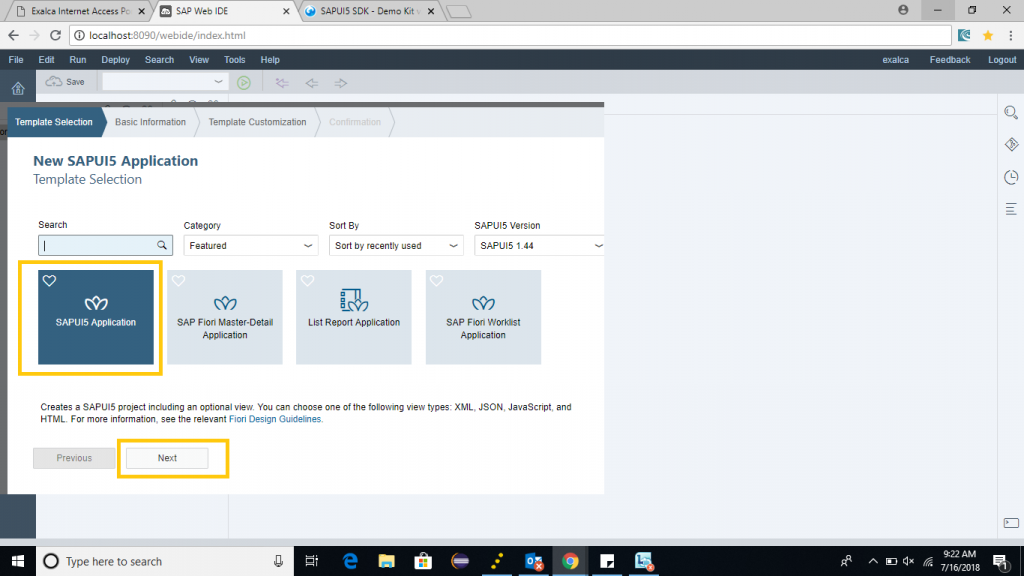Favorite the SAPUI5 Application template heart
The width and height of the screenshot is (1024, 576).
point(50,281)
